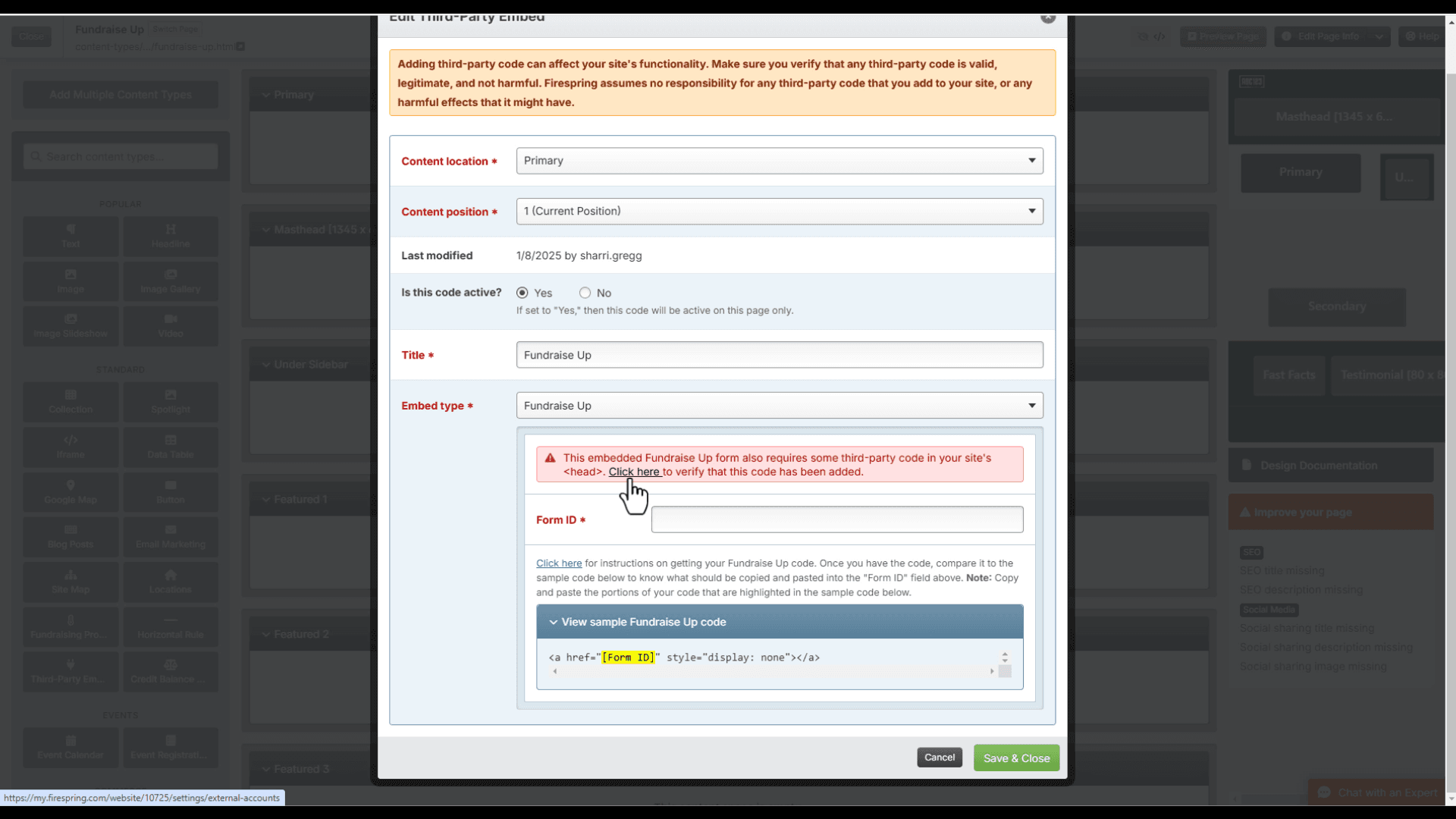
Task: Open the Content position dropdown
Action: [x=780, y=212]
